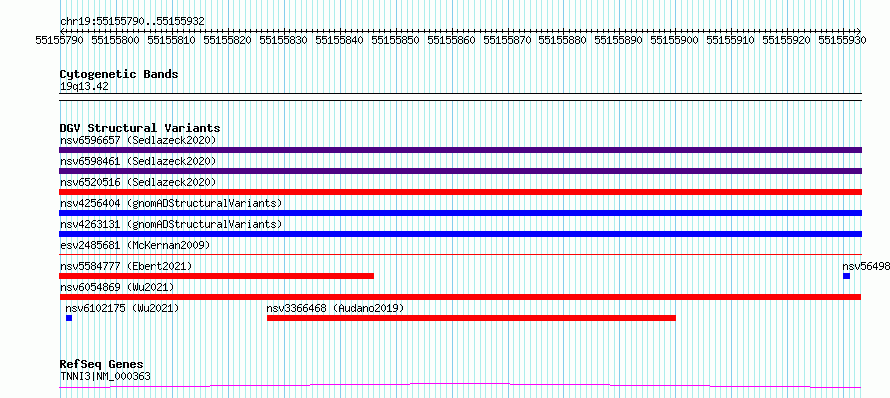This screenshot has height=398, width=890.
Task: Select the red nsv6520516 variant bar
Action: (x=460, y=192)
